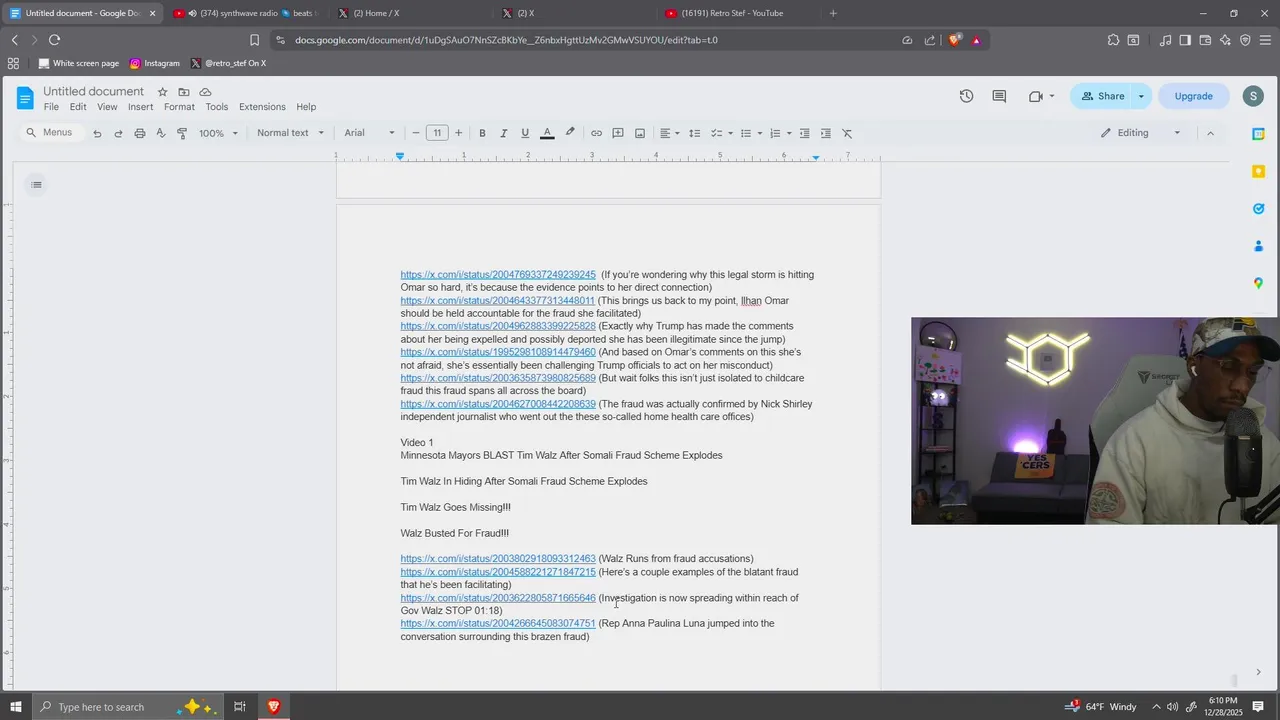The image size is (1280, 720).
Task: Click the Undo arrow in toolbar
Action: pyautogui.click(x=97, y=133)
